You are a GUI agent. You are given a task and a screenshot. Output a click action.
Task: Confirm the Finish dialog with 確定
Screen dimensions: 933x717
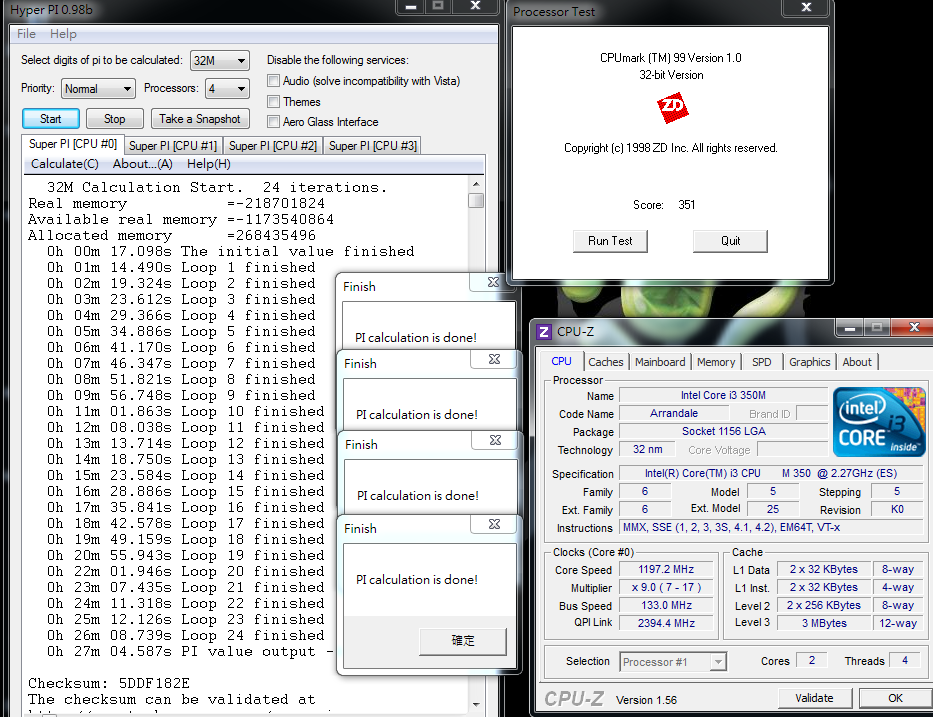coord(463,641)
